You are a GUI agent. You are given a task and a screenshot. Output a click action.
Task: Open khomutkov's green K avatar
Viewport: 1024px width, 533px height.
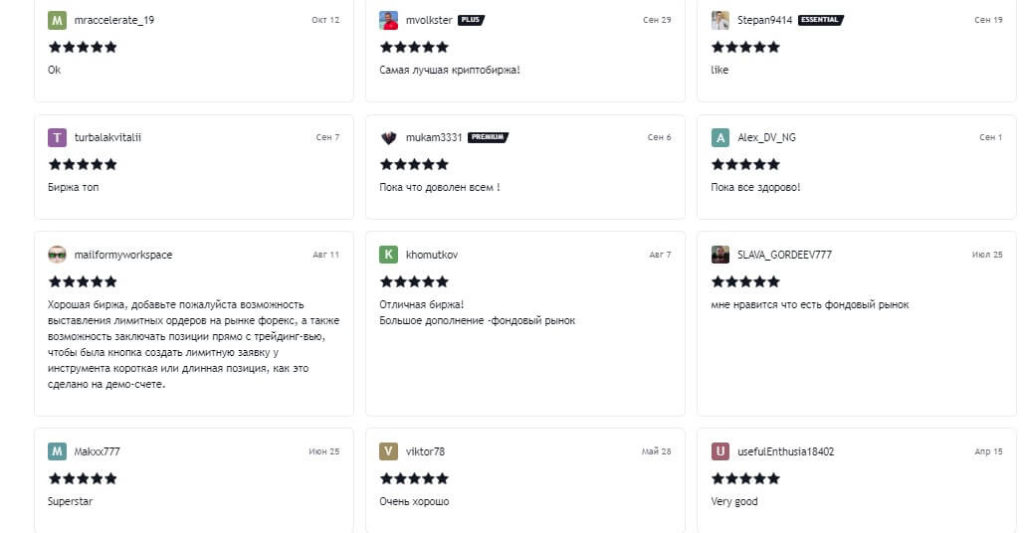click(389, 255)
